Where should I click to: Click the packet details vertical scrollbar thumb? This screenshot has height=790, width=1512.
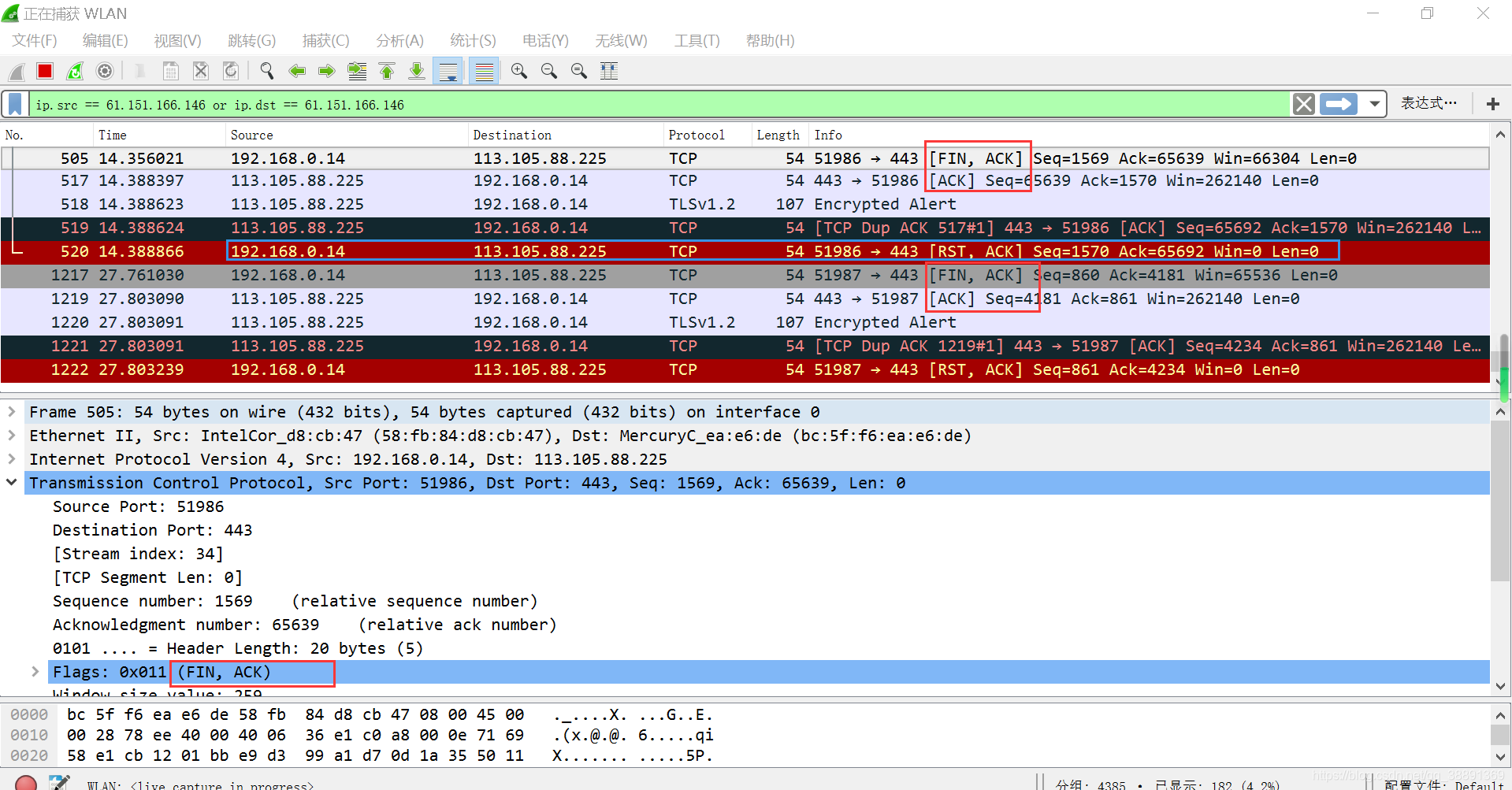[1500, 502]
